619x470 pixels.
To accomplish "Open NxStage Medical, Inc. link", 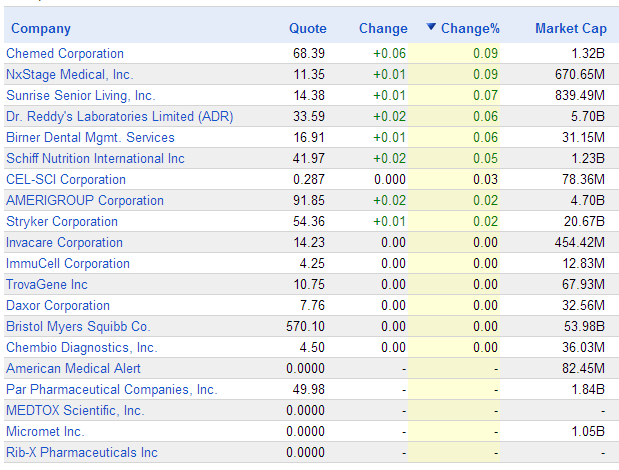I will [69, 74].
